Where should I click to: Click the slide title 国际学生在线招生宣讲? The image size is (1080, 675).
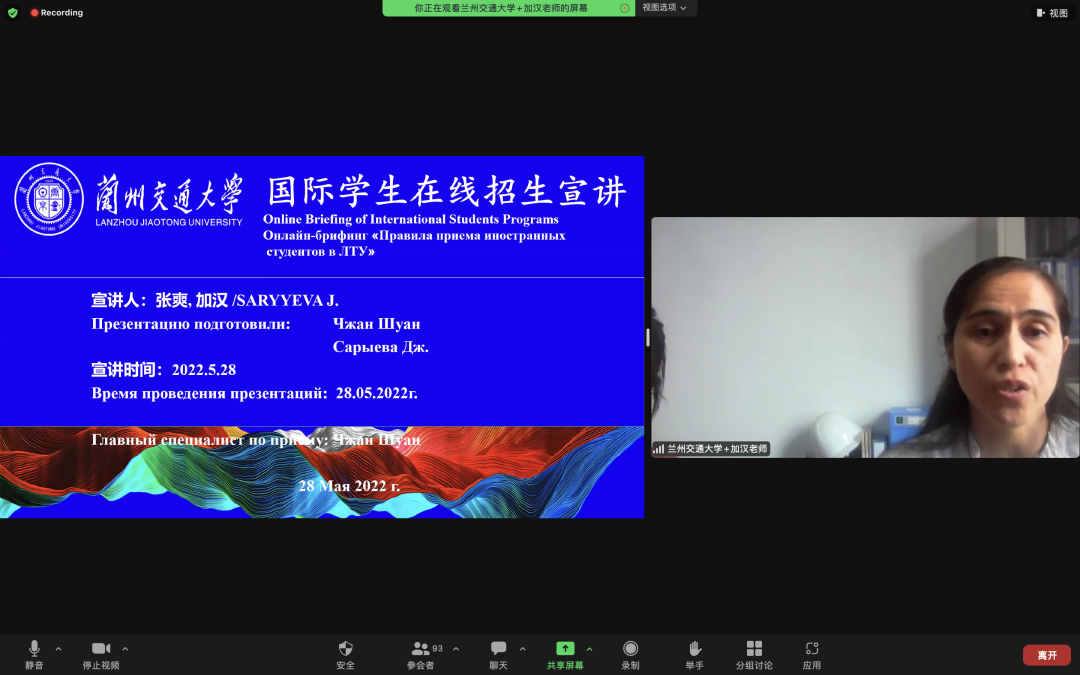(x=448, y=191)
